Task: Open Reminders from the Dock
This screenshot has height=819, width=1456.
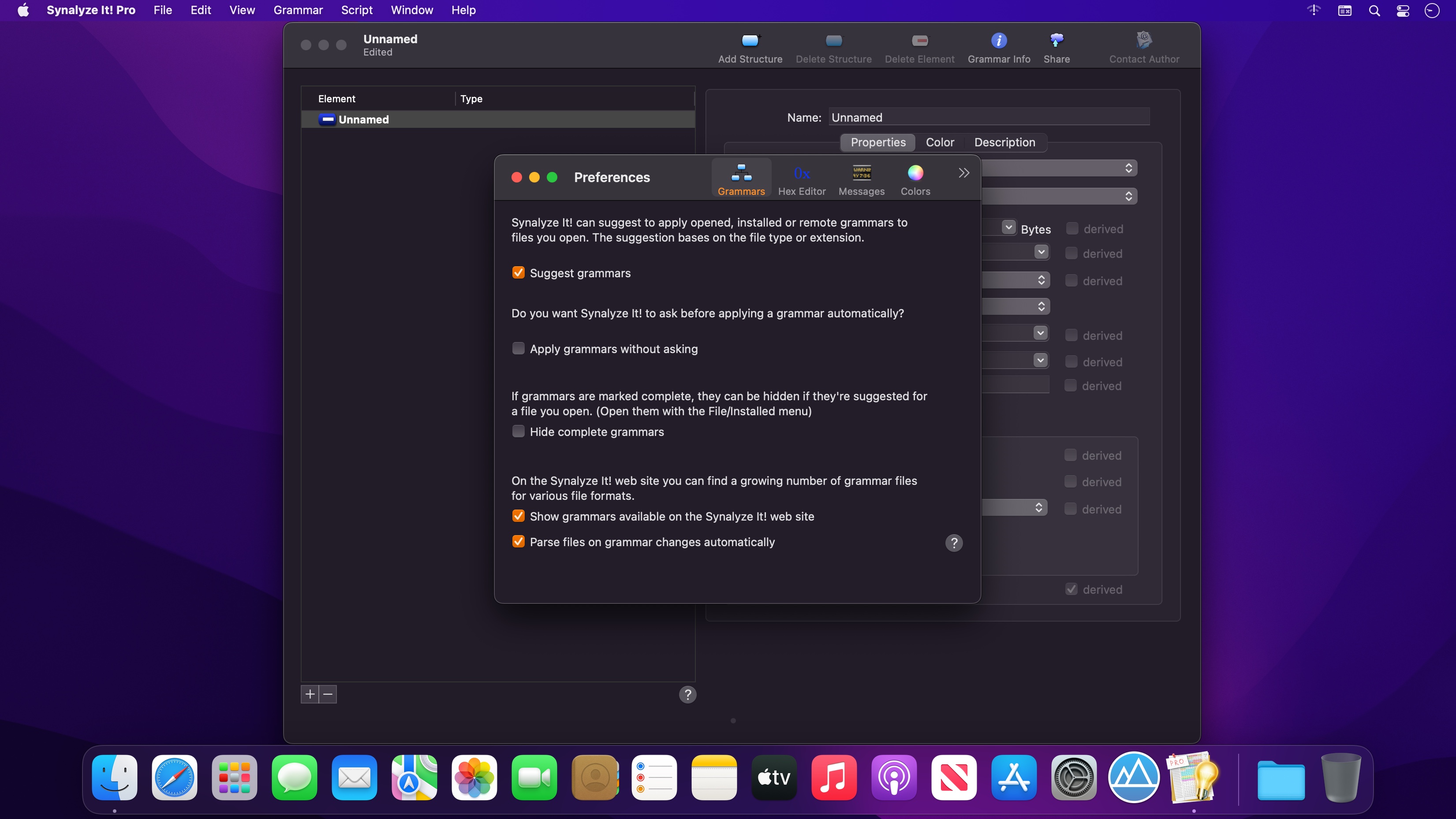Action: 654,778
